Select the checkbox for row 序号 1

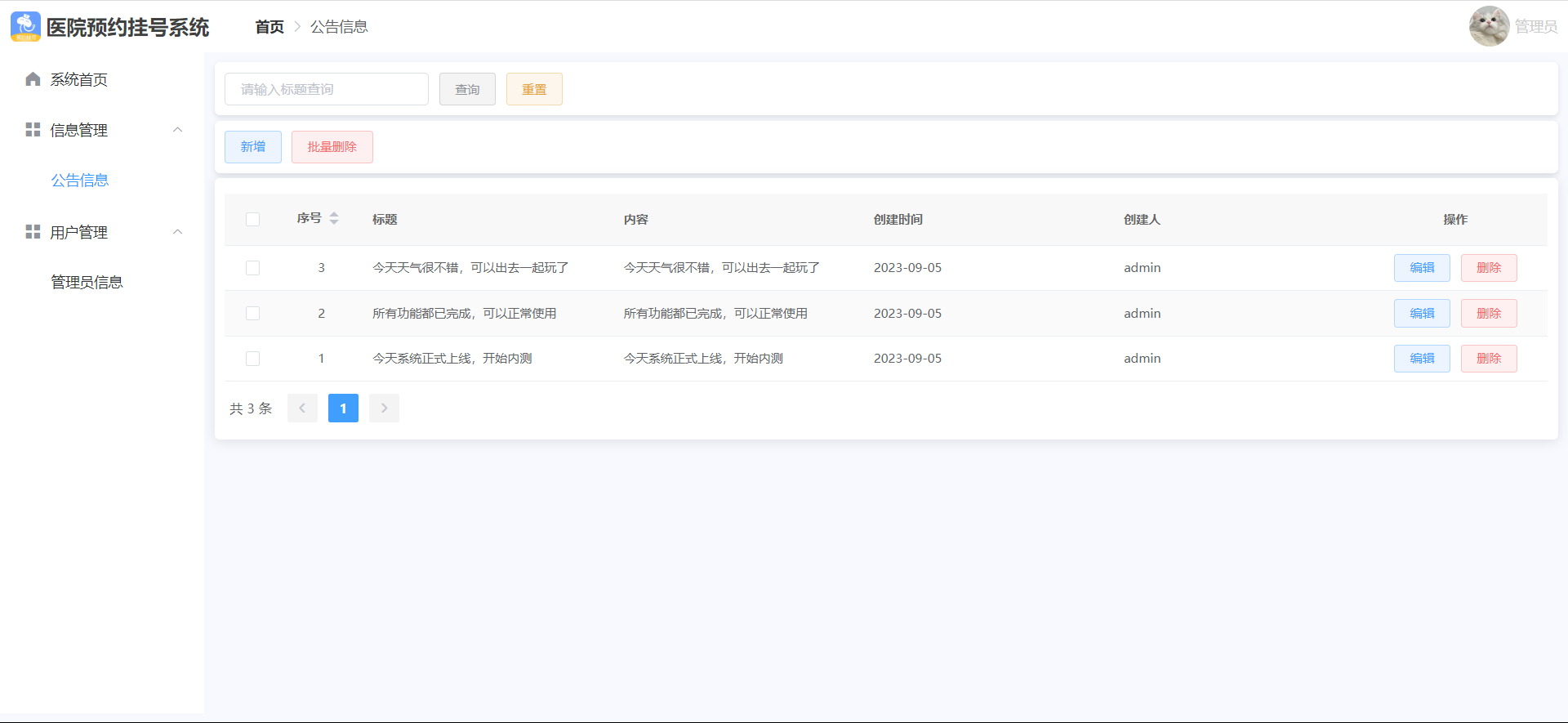pyautogui.click(x=253, y=359)
